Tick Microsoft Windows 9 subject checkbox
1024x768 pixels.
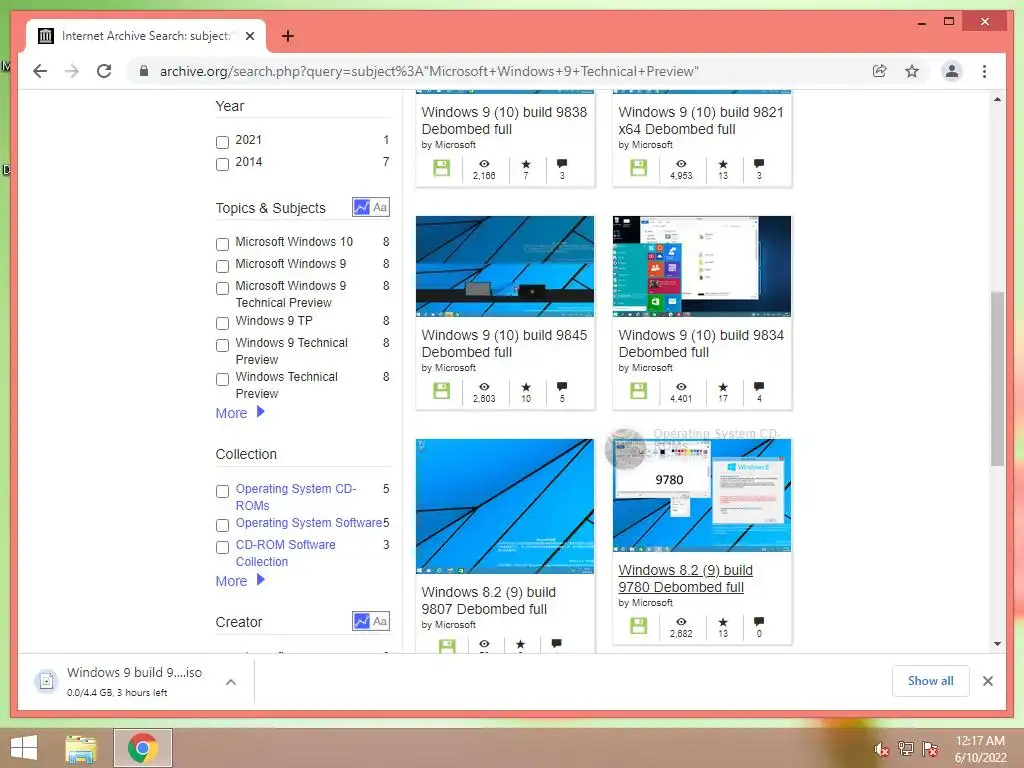[222, 266]
